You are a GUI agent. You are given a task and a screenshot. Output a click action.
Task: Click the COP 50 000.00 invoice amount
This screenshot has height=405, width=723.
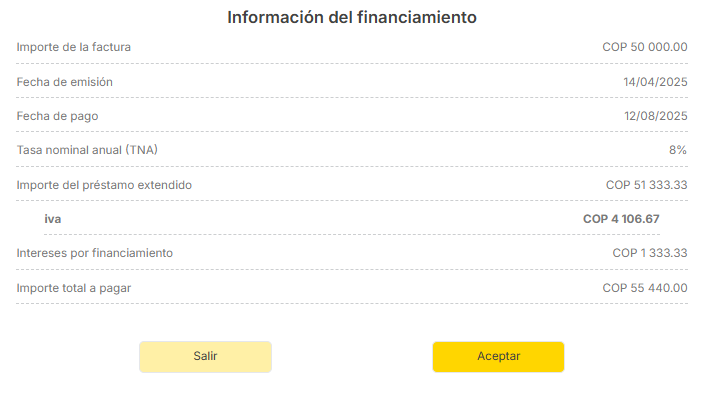tap(645, 47)
